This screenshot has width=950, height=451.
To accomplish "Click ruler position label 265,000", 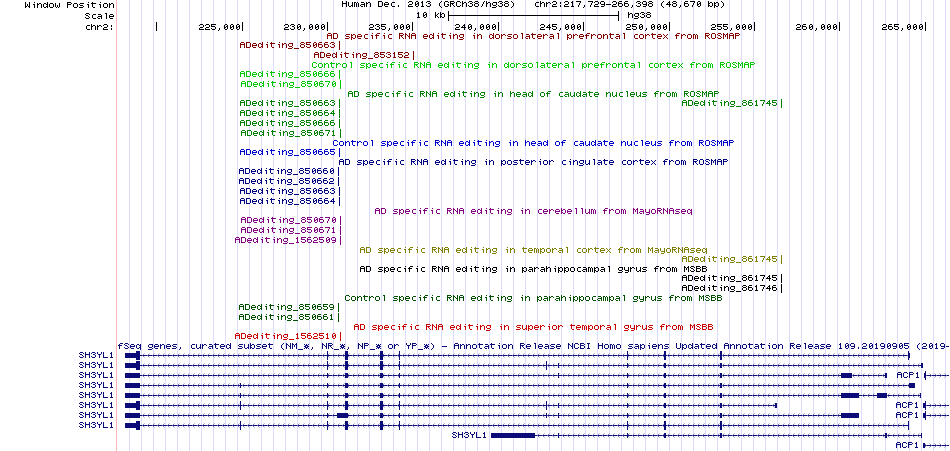I will coord(903,27).
